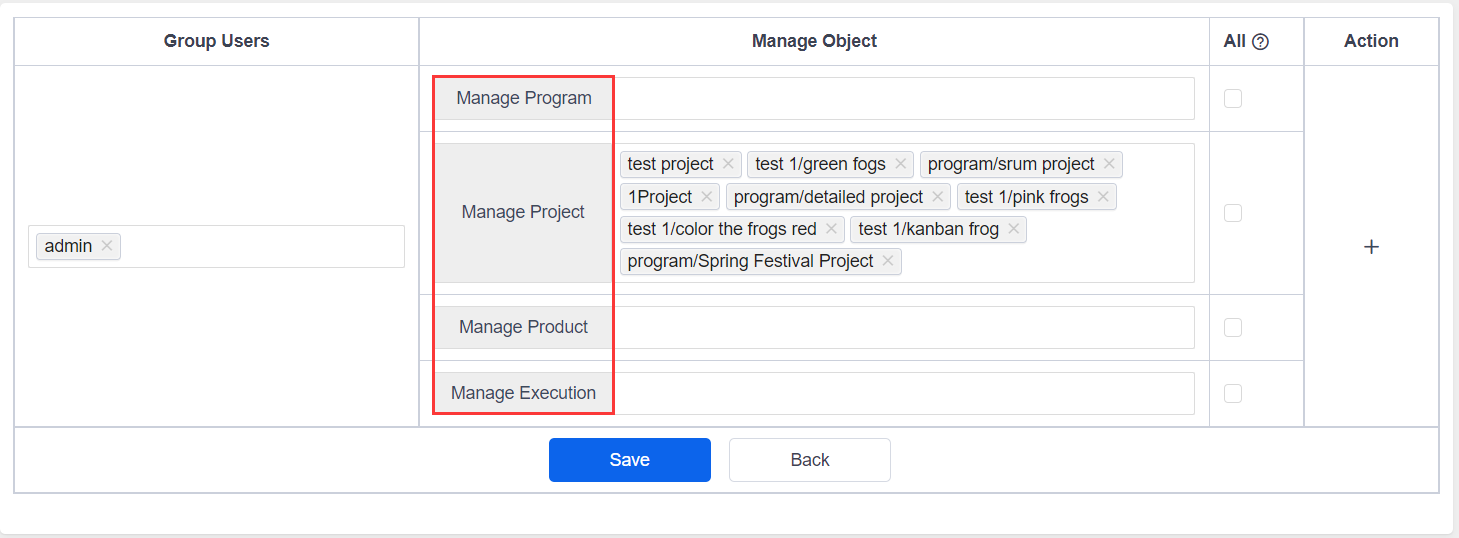Tick All checkbox for Manage Execution
The width and height of the screenshot is (1459, 538).
coord(1233,393)
